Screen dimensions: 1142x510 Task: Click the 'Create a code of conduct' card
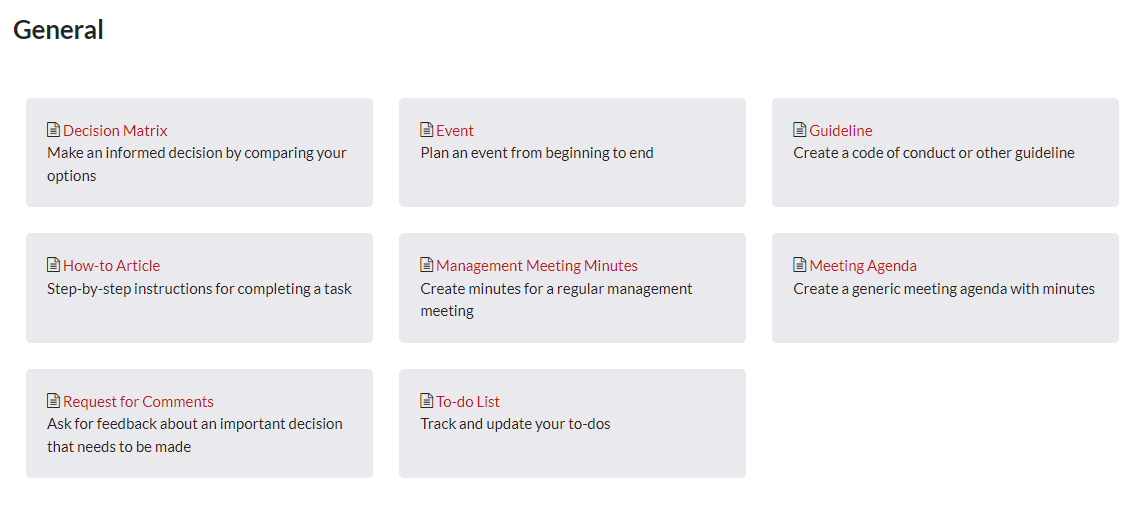(x=945, y=152)
